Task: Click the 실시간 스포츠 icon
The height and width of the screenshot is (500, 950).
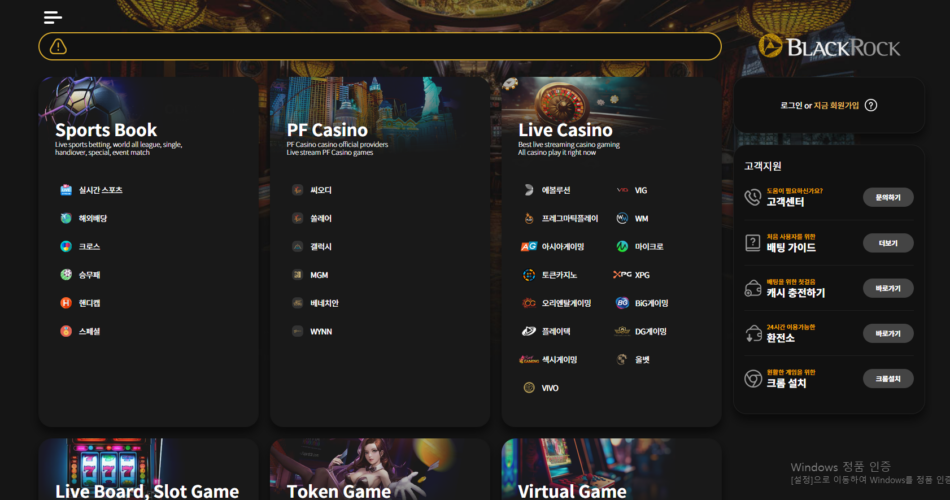Action: (x=66, y=190)
